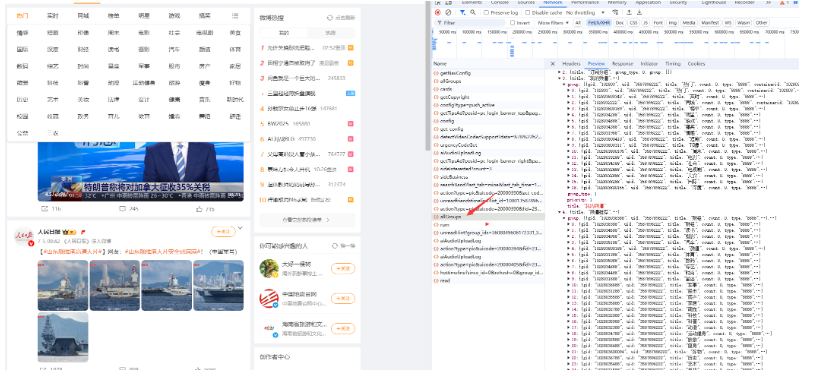This screenshot has height=382, width=816.
Task: Show more DevTools tabs chevron
Action: coord(769,3)
